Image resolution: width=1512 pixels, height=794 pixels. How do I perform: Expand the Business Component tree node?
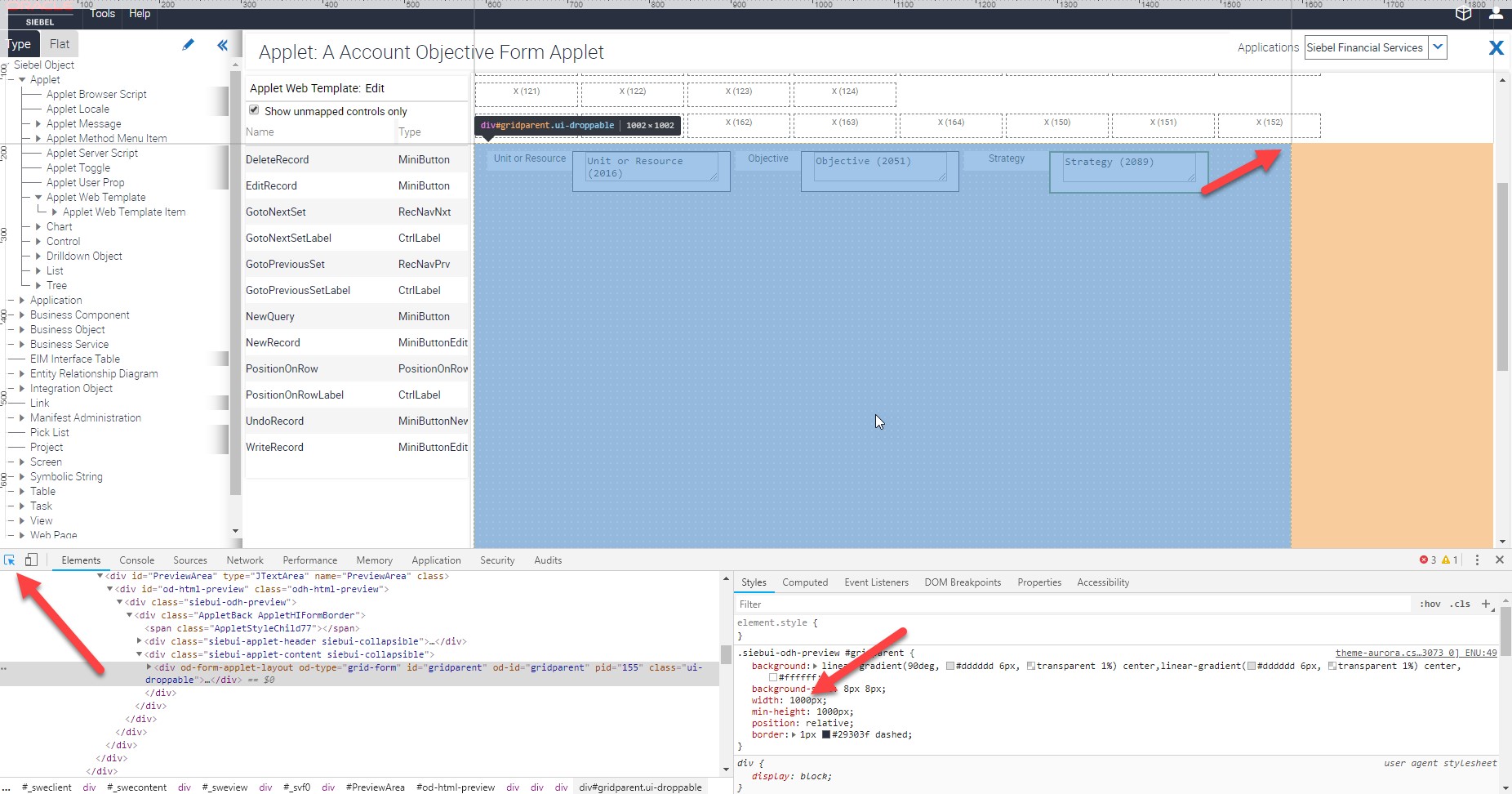22,314
